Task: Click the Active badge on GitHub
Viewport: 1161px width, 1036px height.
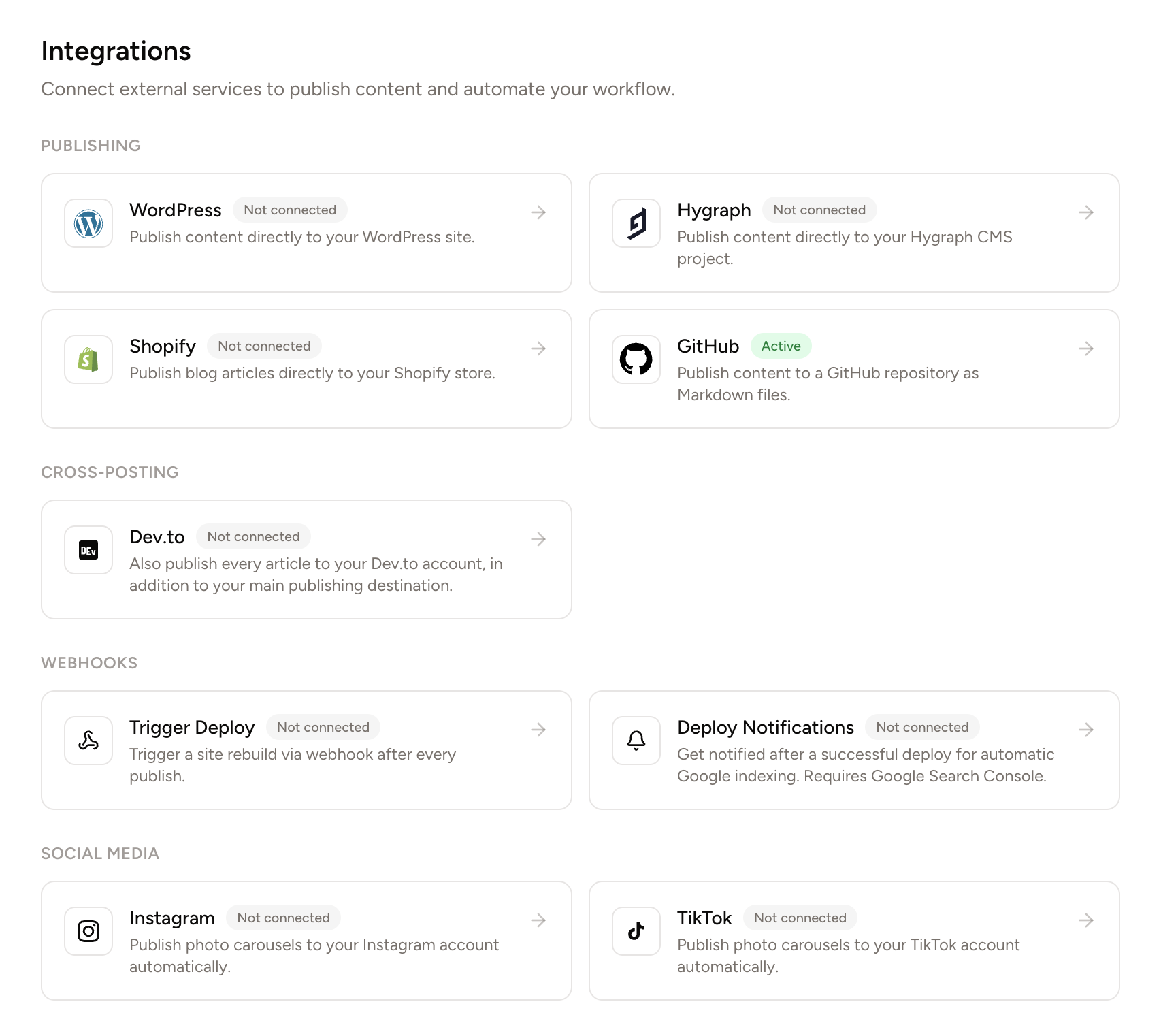Action: (x=781, y=346)
